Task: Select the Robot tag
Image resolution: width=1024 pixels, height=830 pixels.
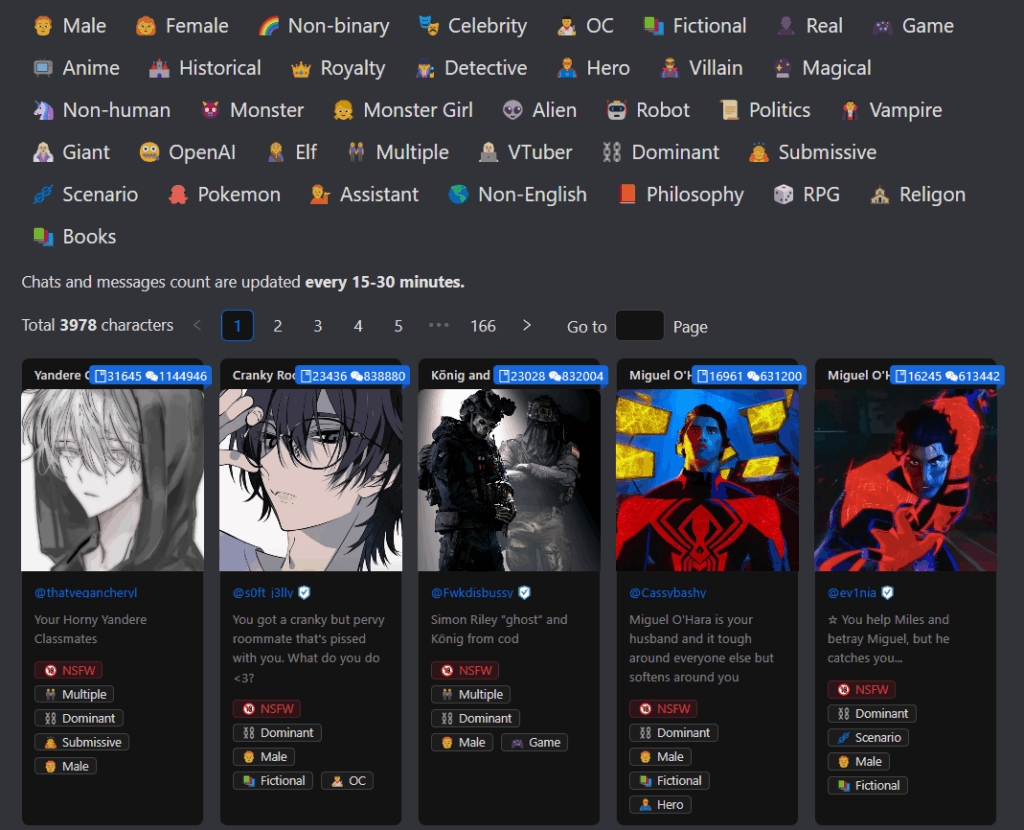Action: click(648, 110)
